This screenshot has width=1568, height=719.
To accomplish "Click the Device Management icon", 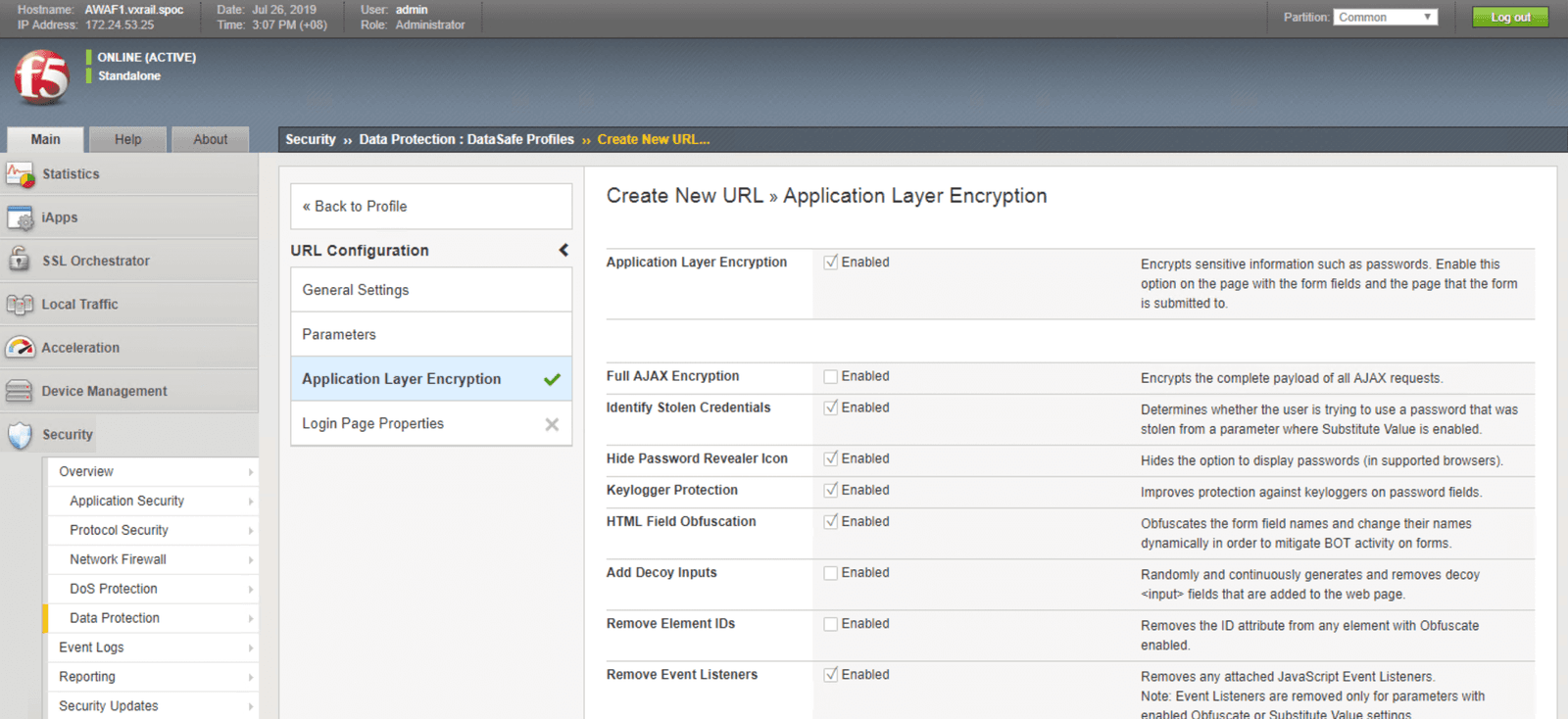I will [x=20, y=391].
